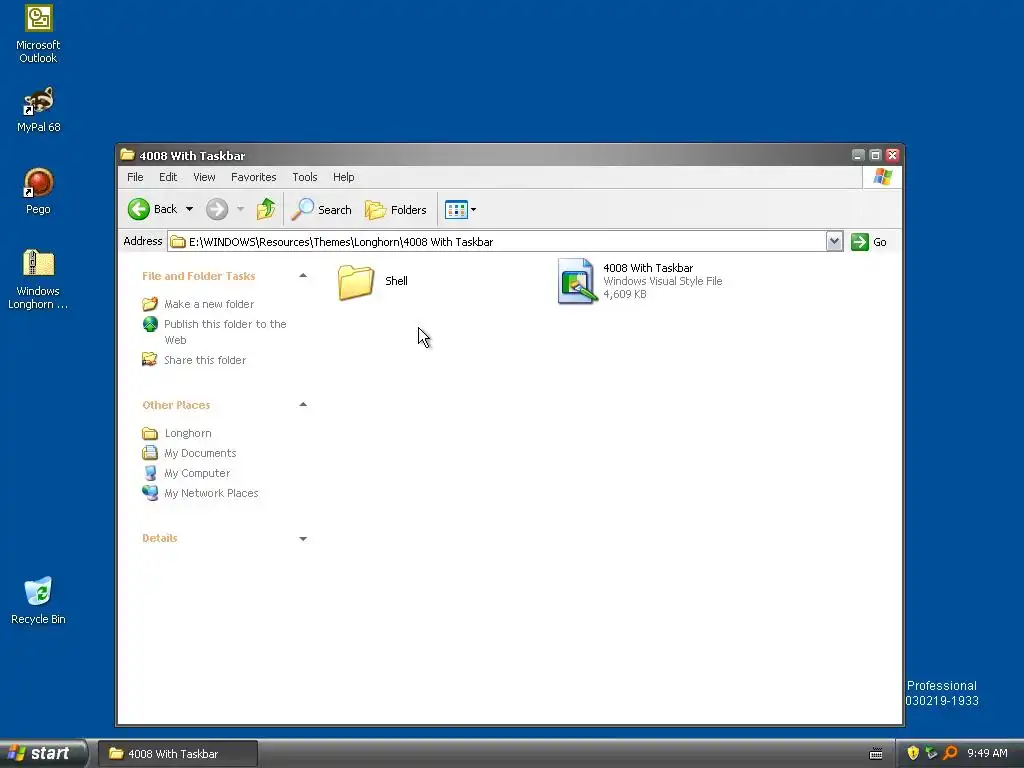
Task: Expand the Details section
Action: pos(303,539)
